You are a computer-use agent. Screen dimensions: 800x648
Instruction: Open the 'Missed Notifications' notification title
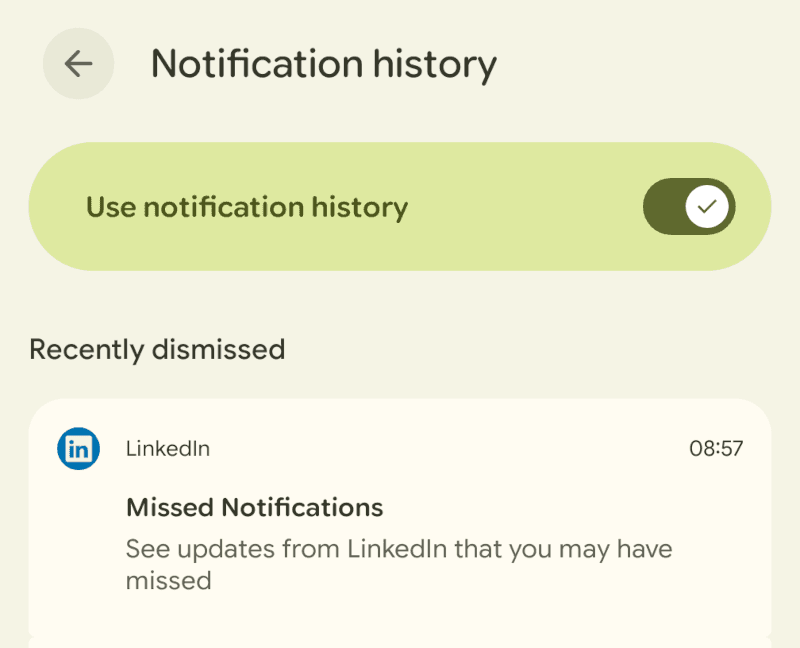coord(254,507)
